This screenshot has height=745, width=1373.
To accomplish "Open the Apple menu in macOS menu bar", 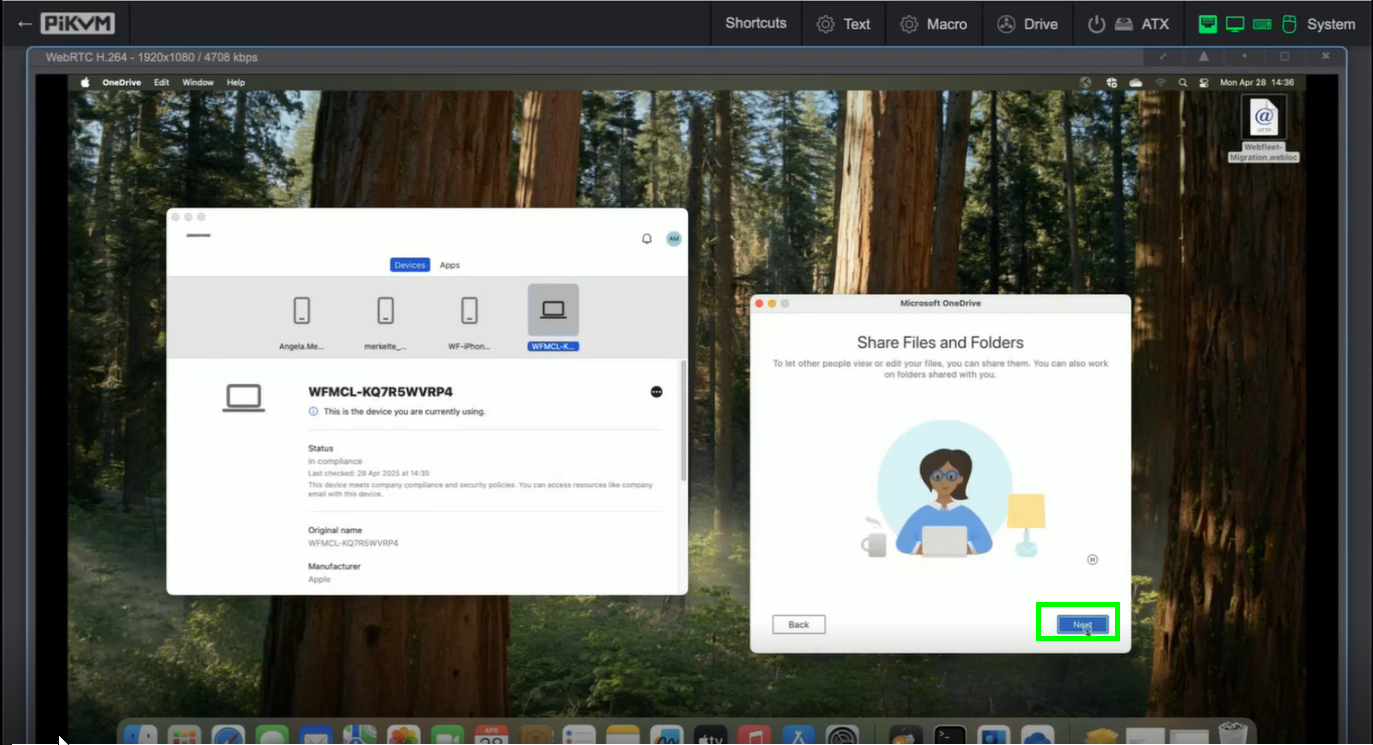I will [x=85, y=82].
